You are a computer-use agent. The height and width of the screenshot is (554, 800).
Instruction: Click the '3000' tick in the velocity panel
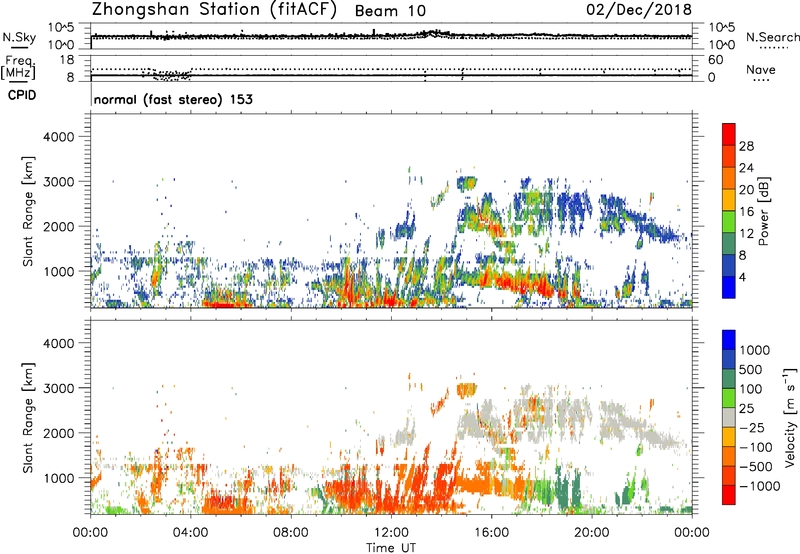tap(58, 388)
